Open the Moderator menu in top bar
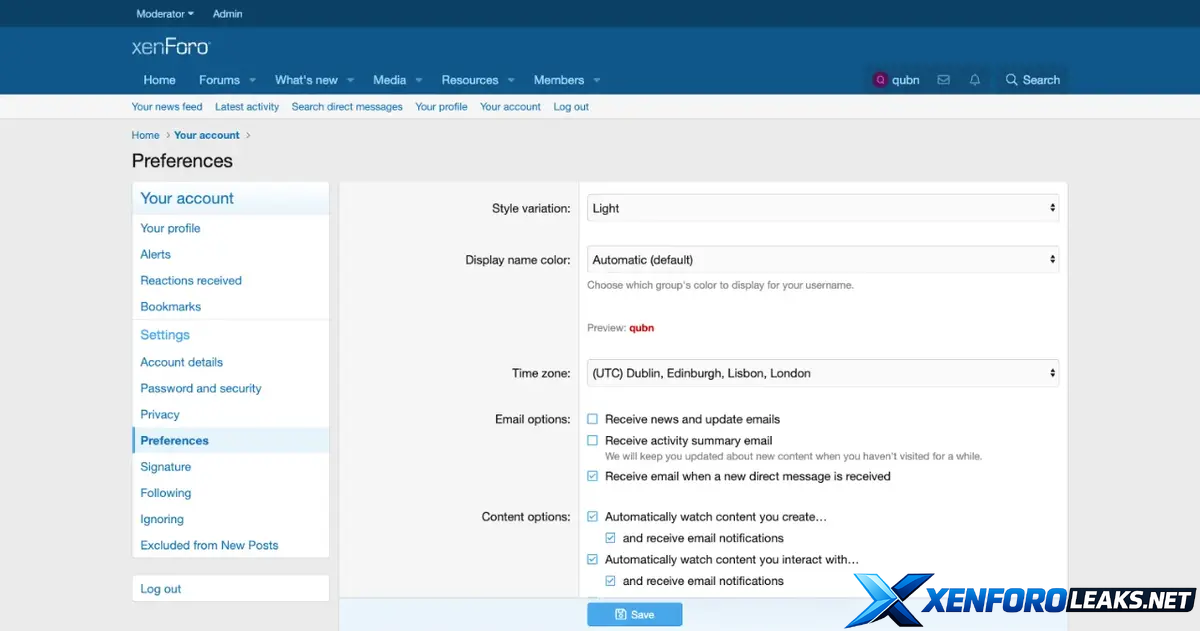Image resolution: width=1200 pixels, height=631 pixels. (165, 14)
